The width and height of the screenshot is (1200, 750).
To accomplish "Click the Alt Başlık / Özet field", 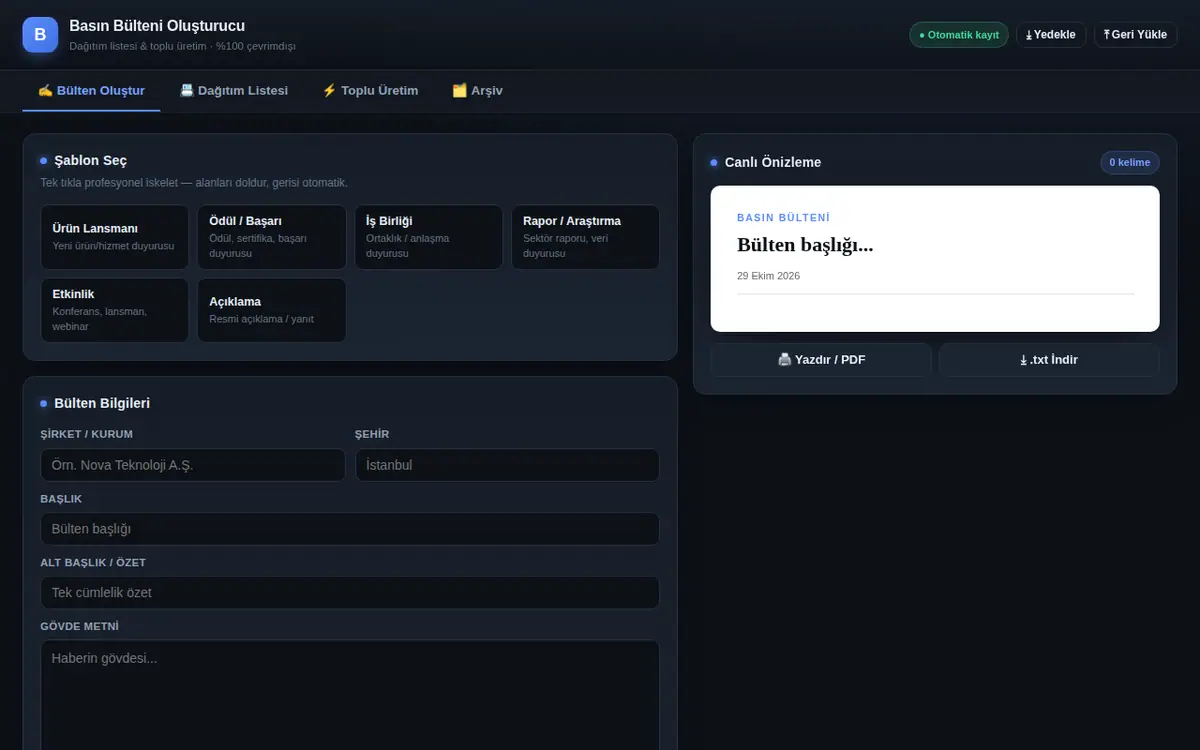I will coord(350,593).
